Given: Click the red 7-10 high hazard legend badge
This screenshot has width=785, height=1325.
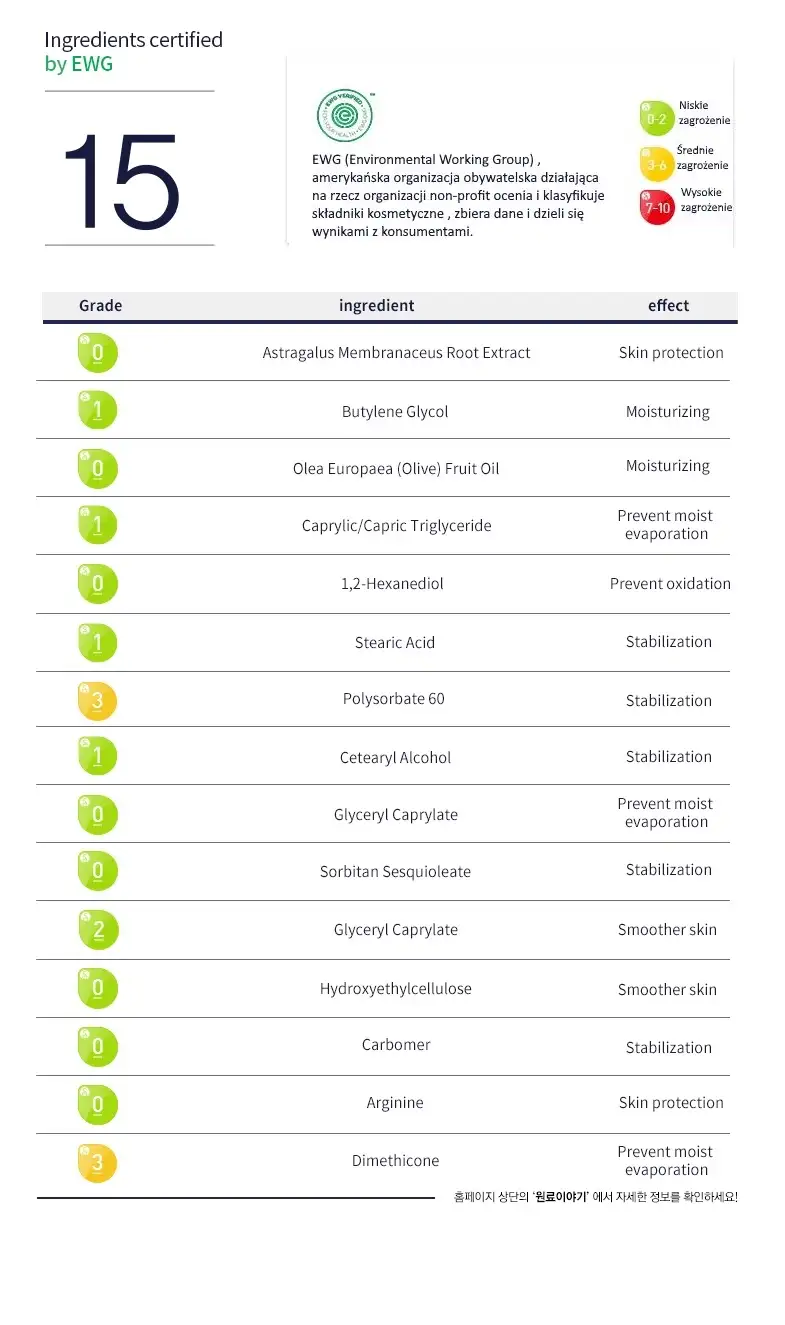Looking at the screenshot, I should click(x=657, y=207).
